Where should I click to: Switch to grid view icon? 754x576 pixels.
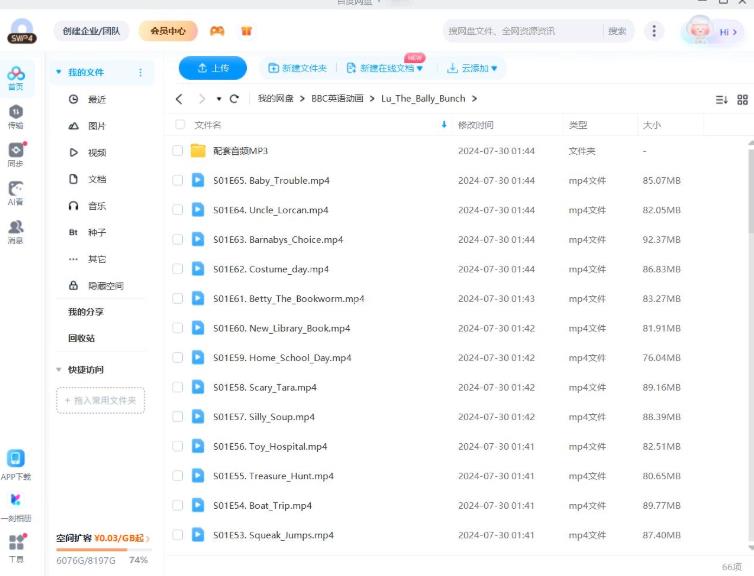pyautogui.click(x=742, y=100)
